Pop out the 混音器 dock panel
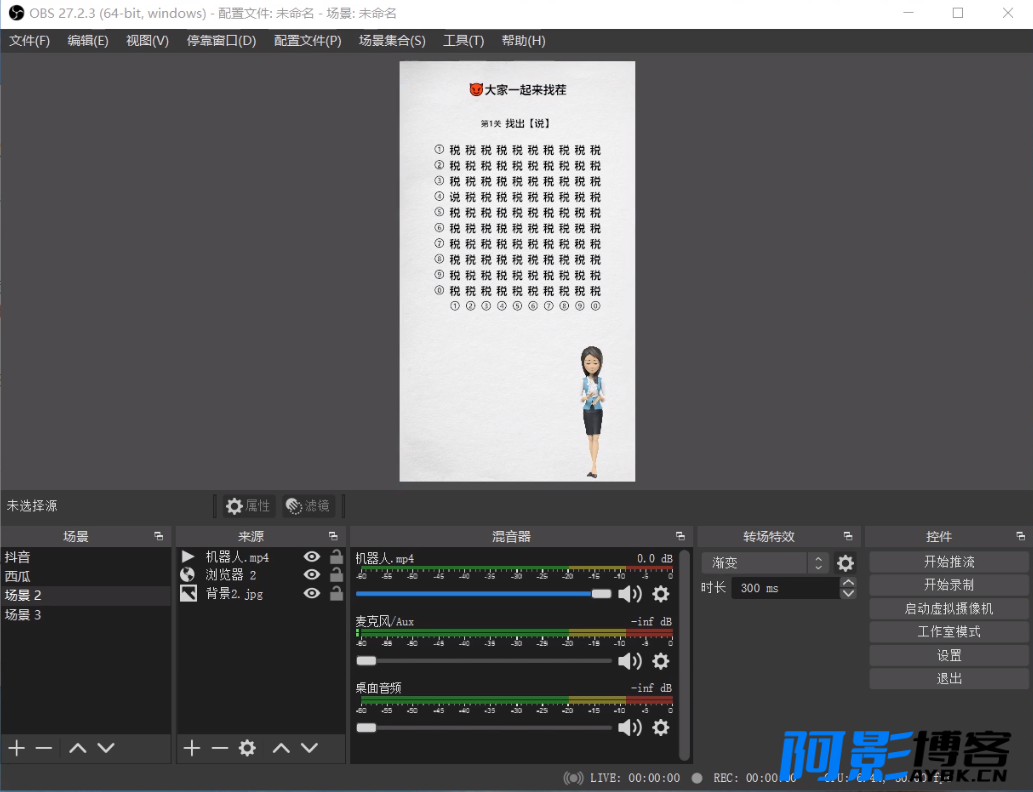The width and height of the screenshot is (1033, 792). pos(680,536)
